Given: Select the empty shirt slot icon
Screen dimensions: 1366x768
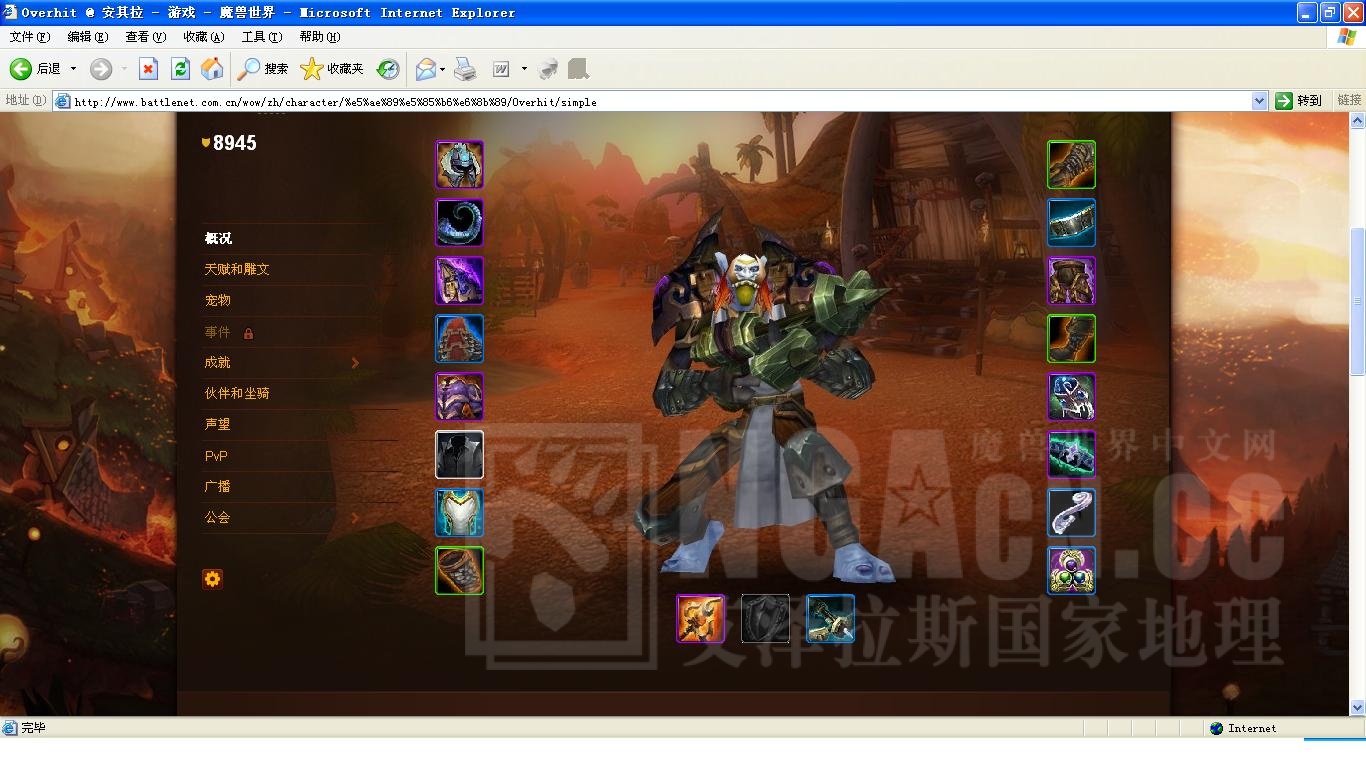Looking at the screenshot, I should coord(459,454).
